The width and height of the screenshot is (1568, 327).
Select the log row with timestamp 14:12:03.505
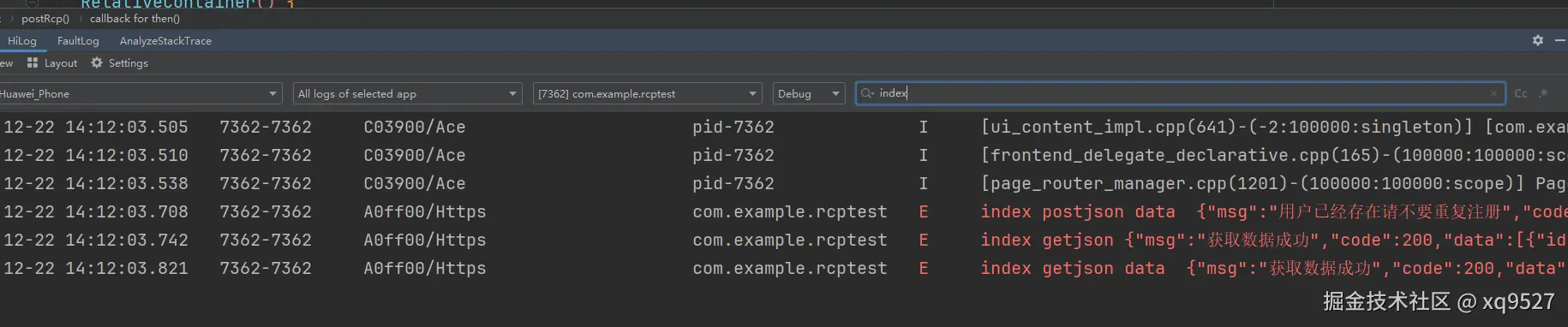(x=784, y=127)
